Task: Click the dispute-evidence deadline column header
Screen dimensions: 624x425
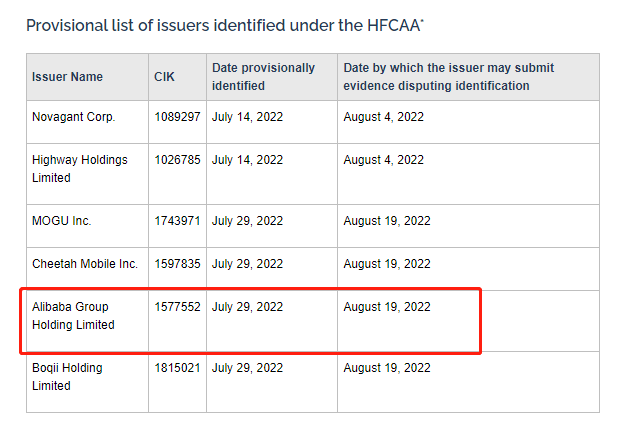Action: click(448, 76)
